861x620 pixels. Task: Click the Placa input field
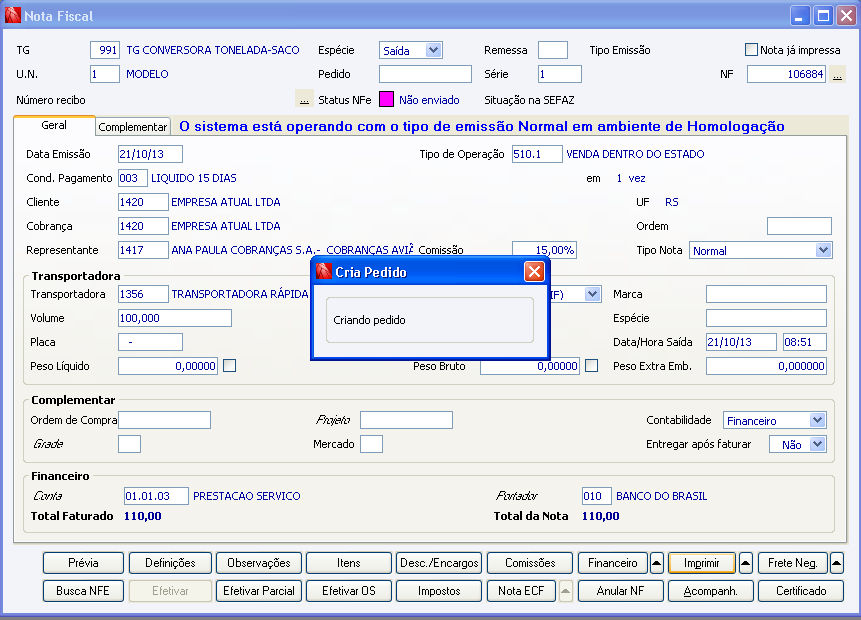coord(150,342)
